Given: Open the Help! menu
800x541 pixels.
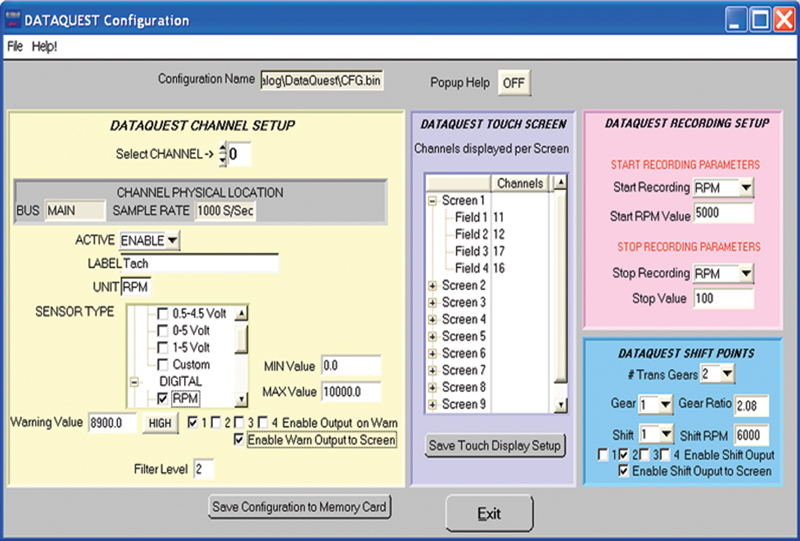Looking at the screenshot, I should (44, 46).
